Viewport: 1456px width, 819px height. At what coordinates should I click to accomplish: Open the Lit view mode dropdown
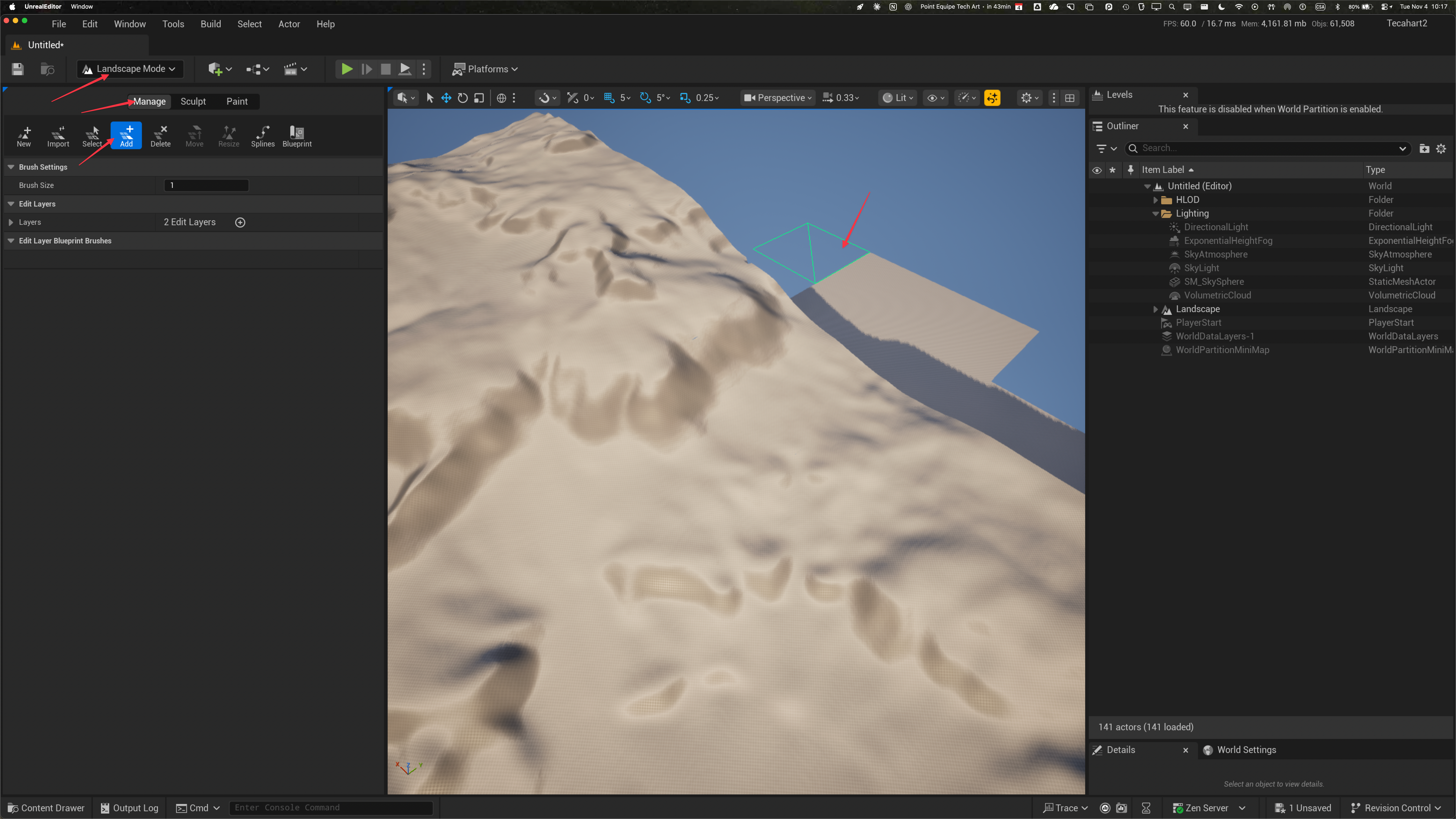pyautogui.click(x=897, y=98)
